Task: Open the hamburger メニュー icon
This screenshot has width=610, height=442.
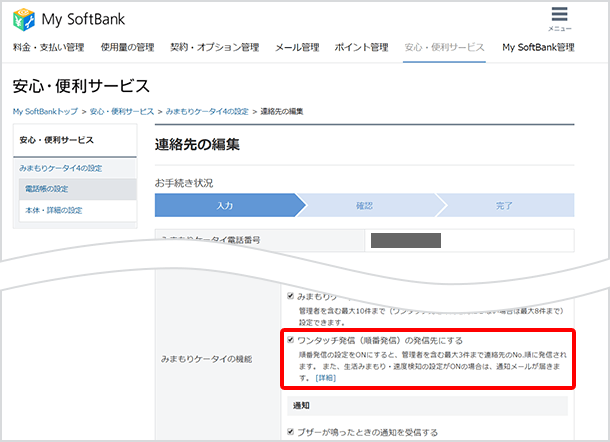Action: 559,19
